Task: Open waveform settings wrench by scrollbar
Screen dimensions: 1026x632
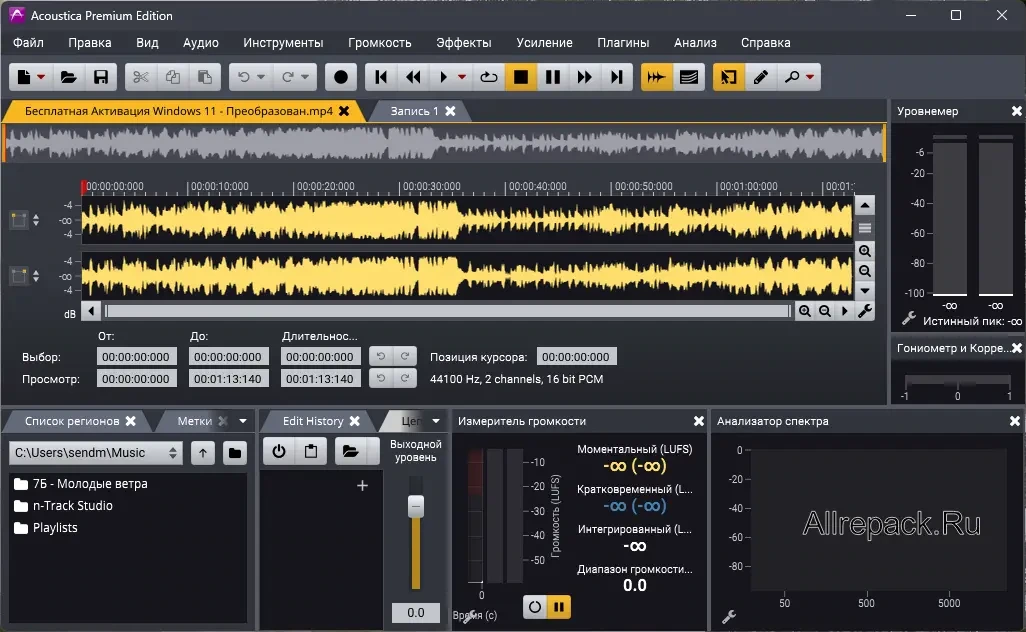Action: [x=865, y=311]
